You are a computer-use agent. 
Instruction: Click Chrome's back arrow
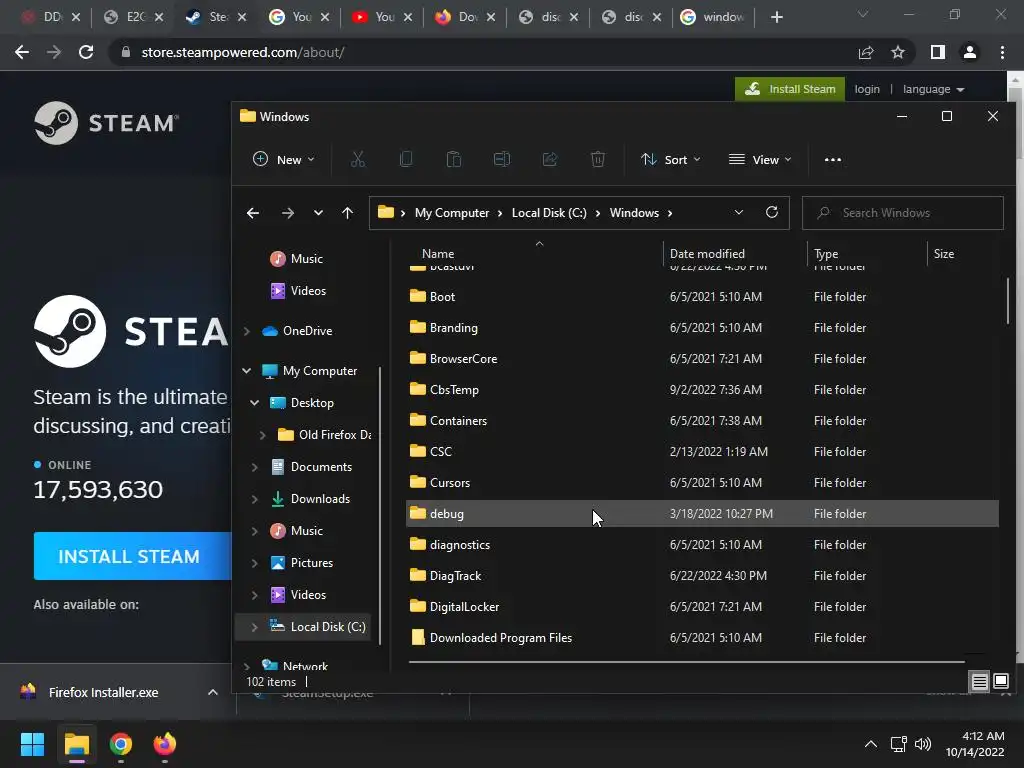point(22,52)
